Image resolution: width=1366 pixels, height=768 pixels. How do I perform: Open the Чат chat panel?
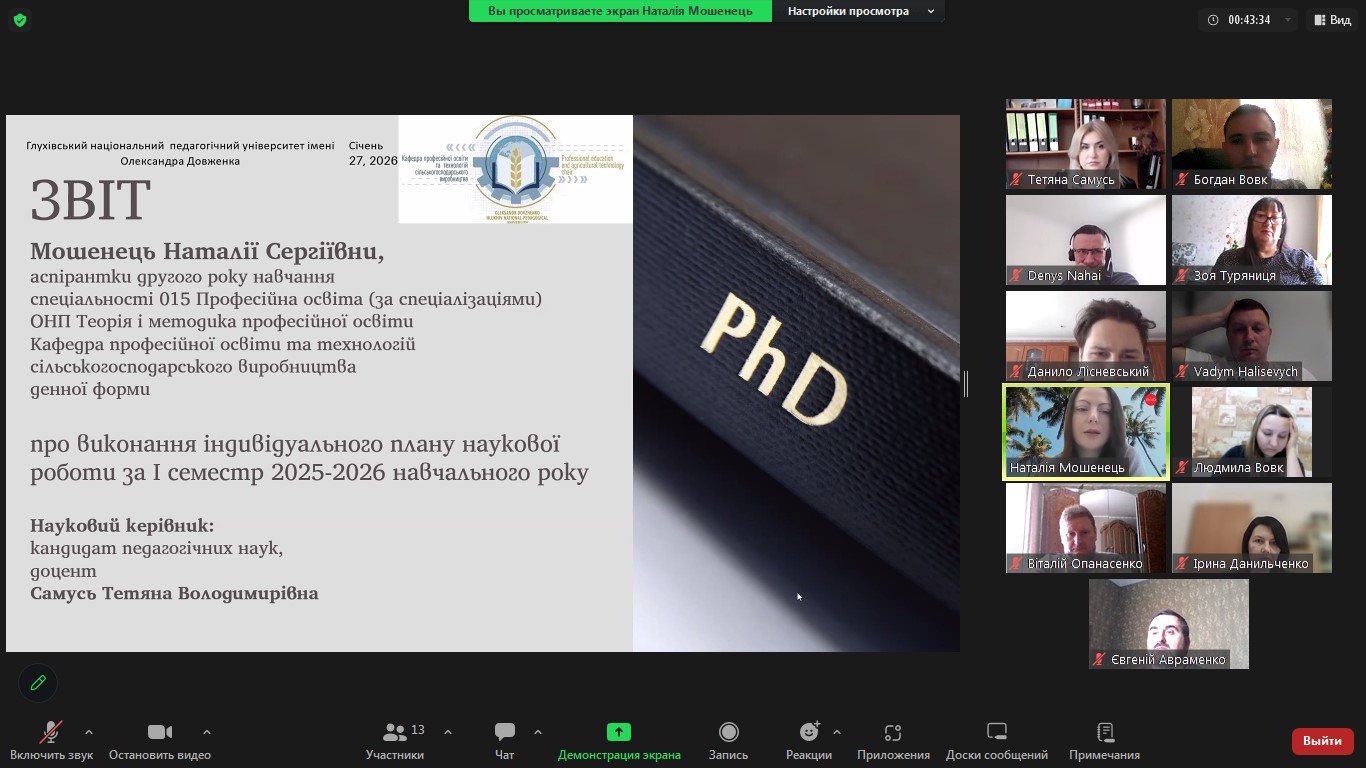(x=505, y=741)
